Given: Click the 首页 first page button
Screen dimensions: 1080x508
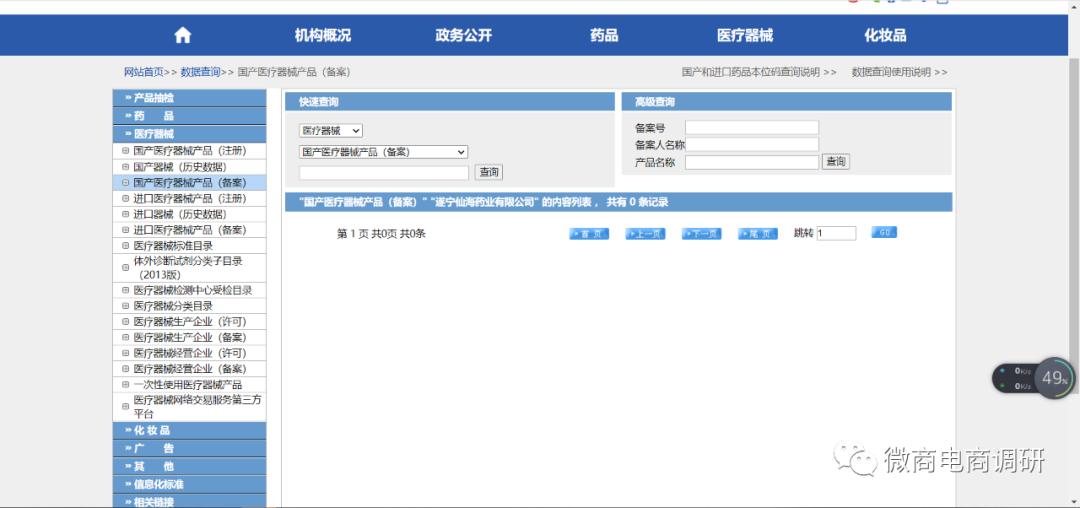Looking at the screenshot, I should coord(589,234).
